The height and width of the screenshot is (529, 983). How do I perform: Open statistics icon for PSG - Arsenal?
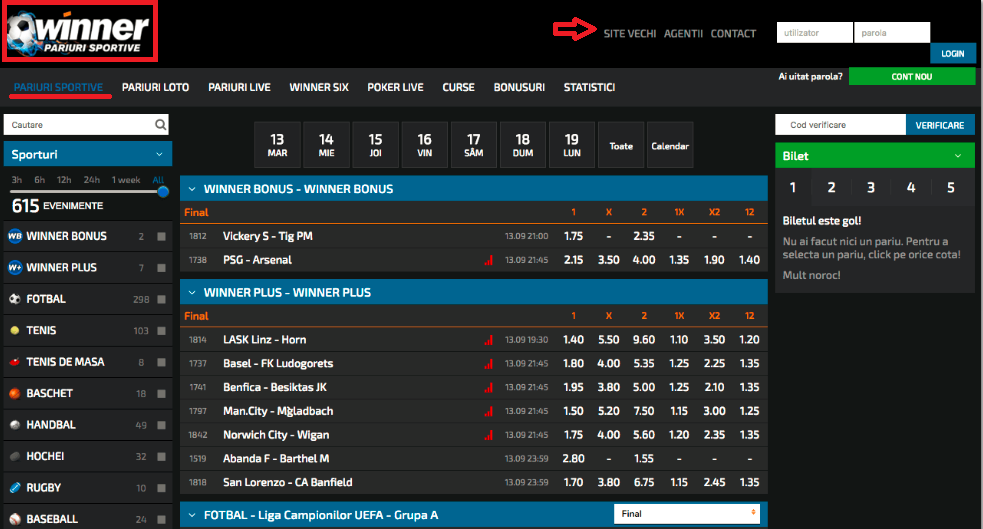(x=488, y=260)
